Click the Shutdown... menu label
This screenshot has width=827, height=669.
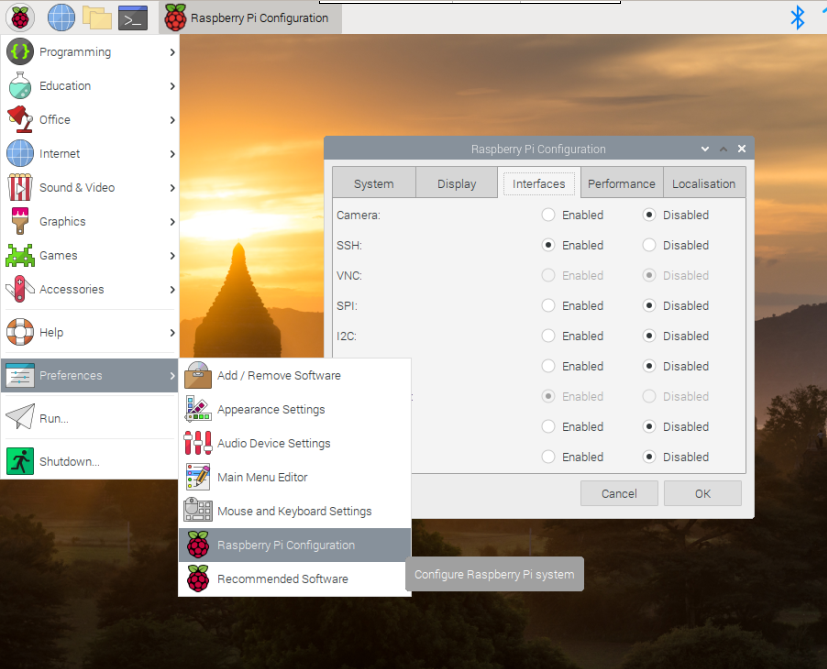click(69, 462)
